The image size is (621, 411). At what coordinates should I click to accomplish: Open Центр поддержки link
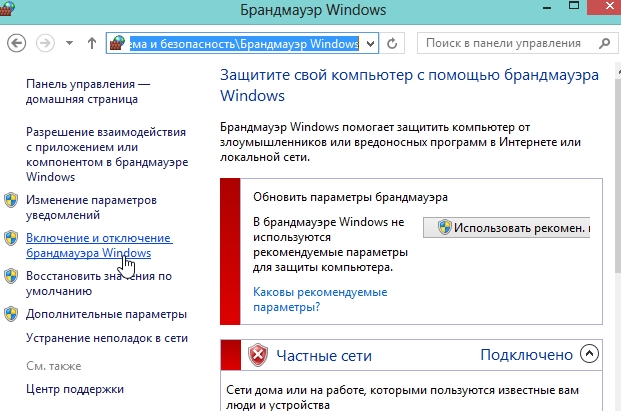click(x=75, y=389)
